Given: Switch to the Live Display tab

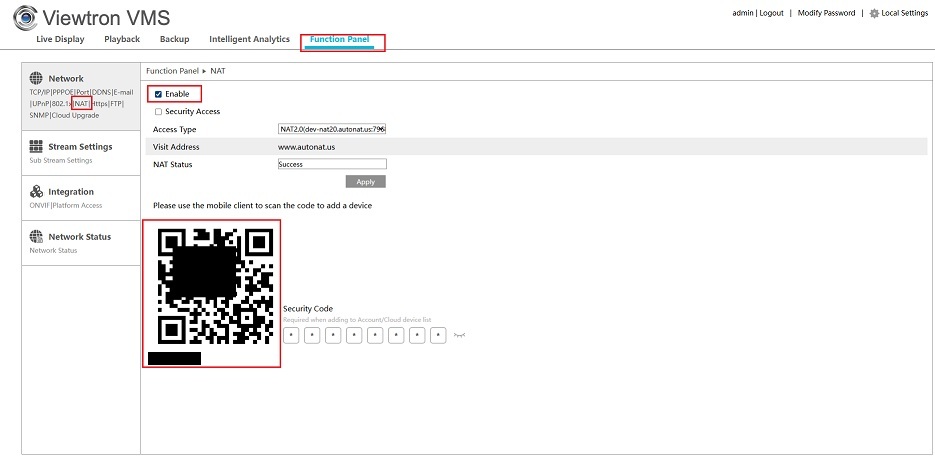Looking at the screenshot, I should click(x=60, y=39).
